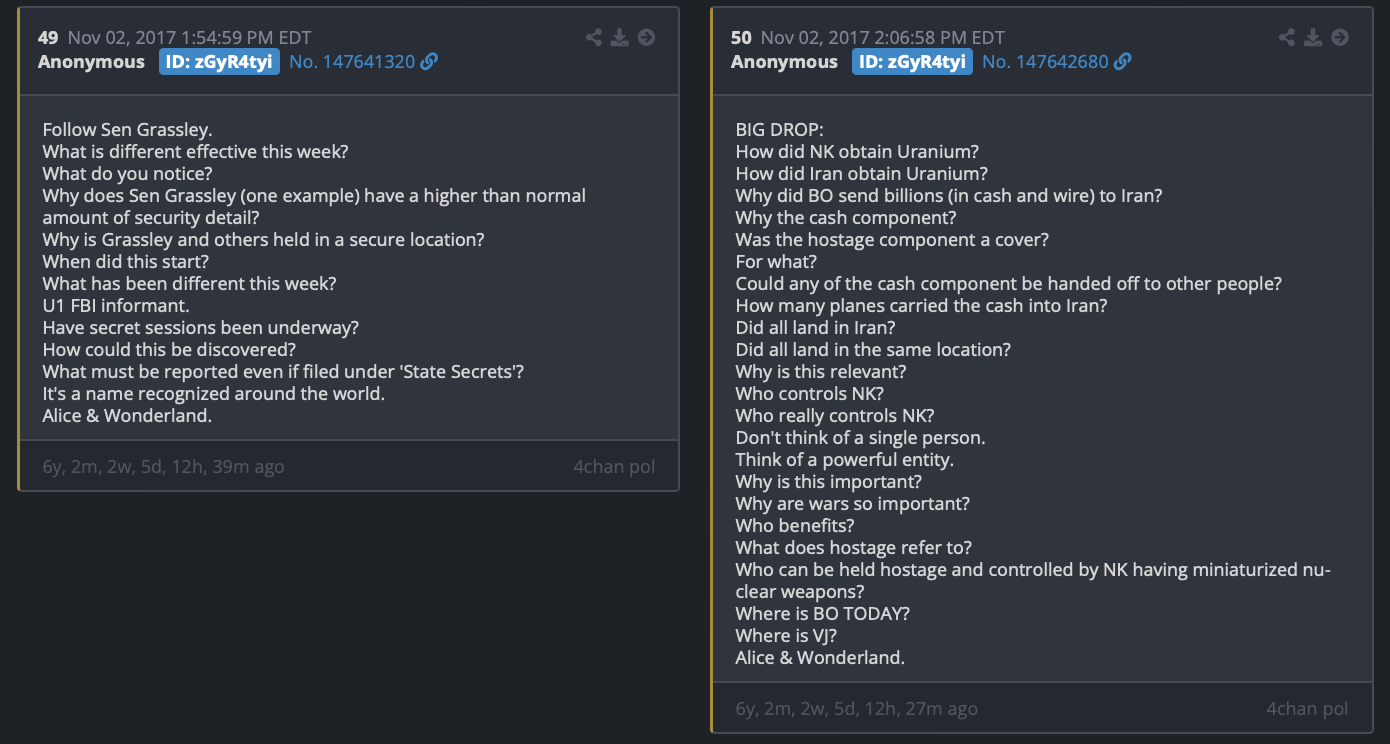Click the chain link icon beside No. 147642680

tap(1122, 62)
